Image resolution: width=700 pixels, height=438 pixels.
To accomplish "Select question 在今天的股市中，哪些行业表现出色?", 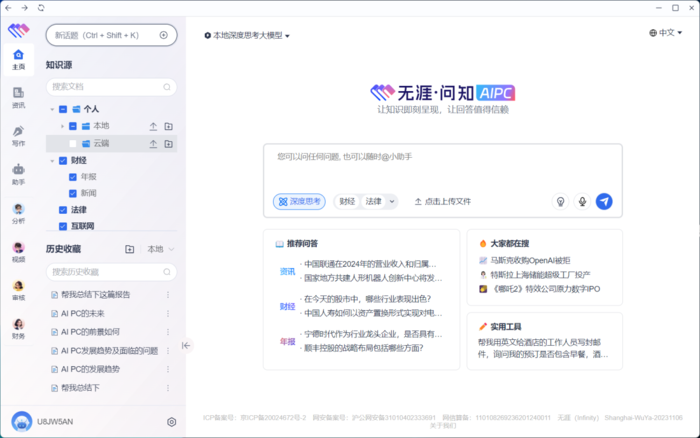I will pyautogui.click(x=367, y=299).
